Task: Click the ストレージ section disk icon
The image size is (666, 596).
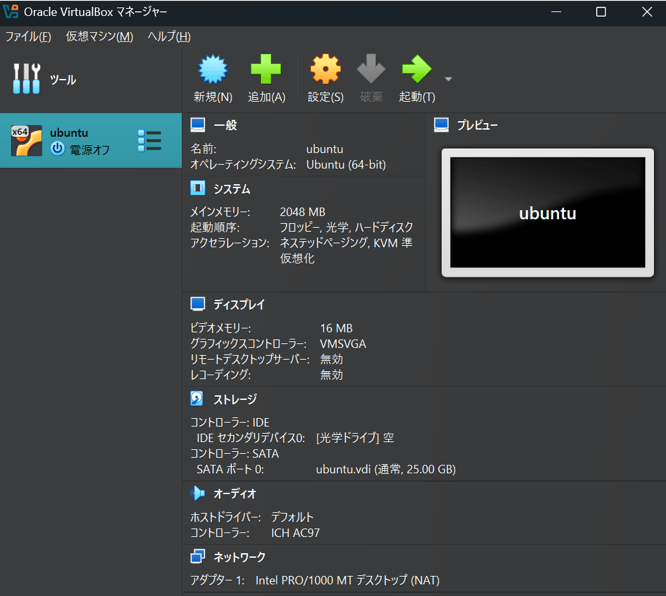Action: [x=197, y=398]
